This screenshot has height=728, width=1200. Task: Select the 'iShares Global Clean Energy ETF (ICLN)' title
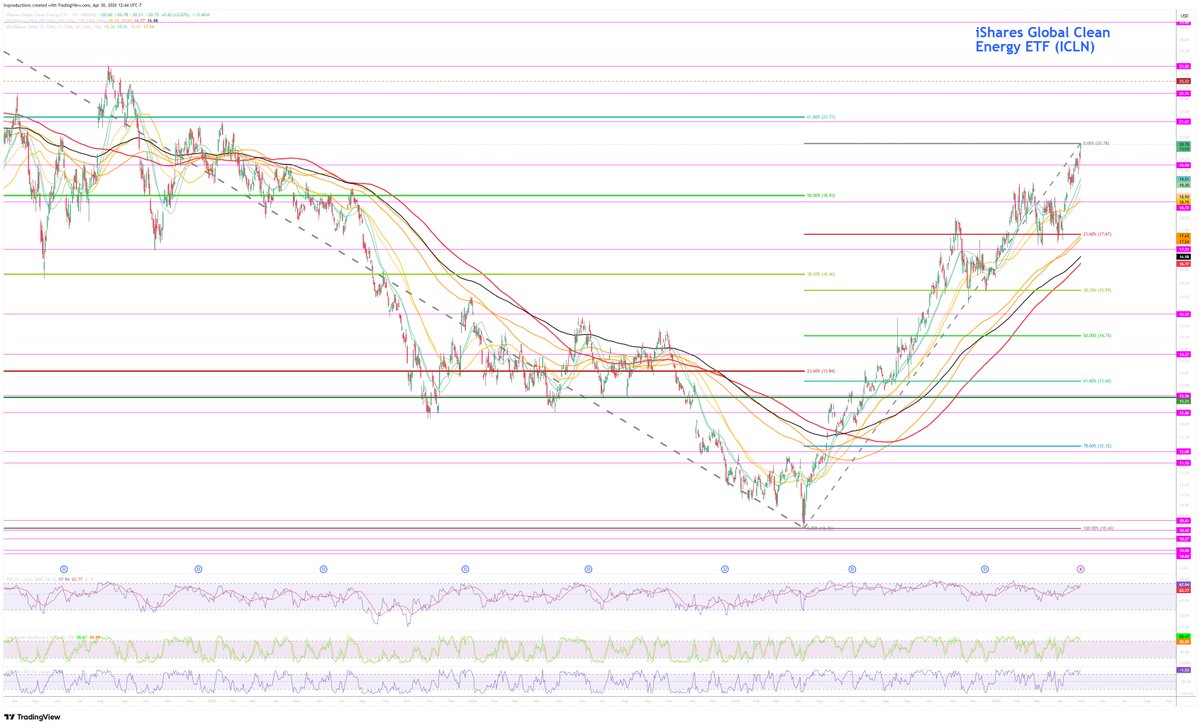[x=1042, y=39]
